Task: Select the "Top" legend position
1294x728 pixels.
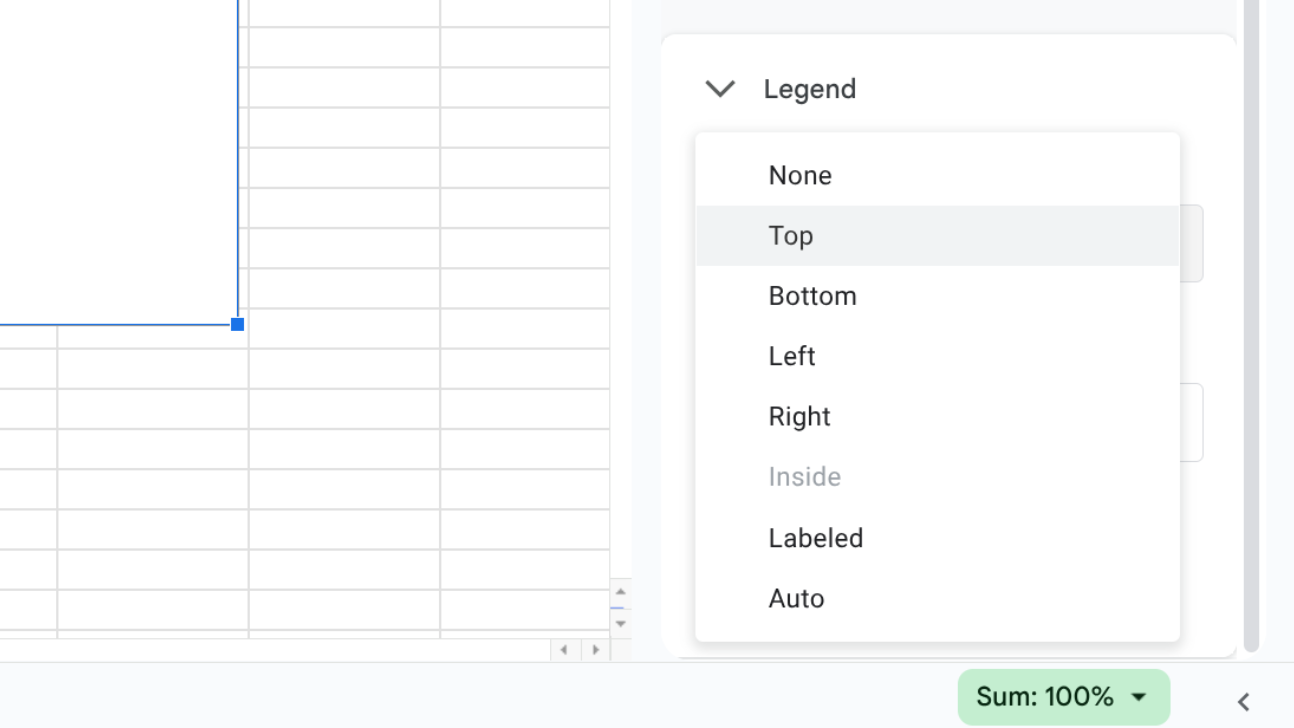Action: 791,235
